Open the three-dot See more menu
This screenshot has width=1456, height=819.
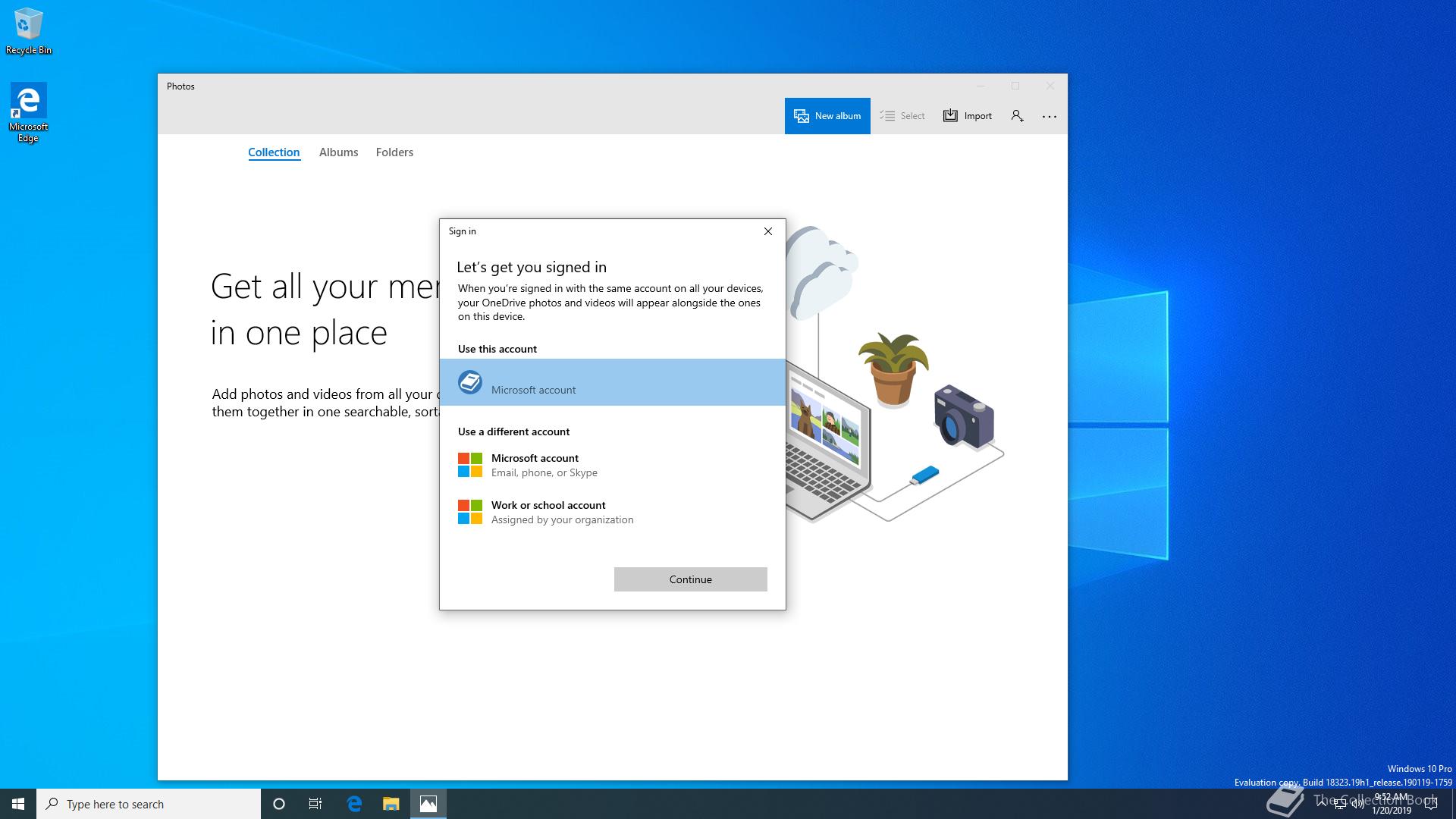[x=1050, y=116]
